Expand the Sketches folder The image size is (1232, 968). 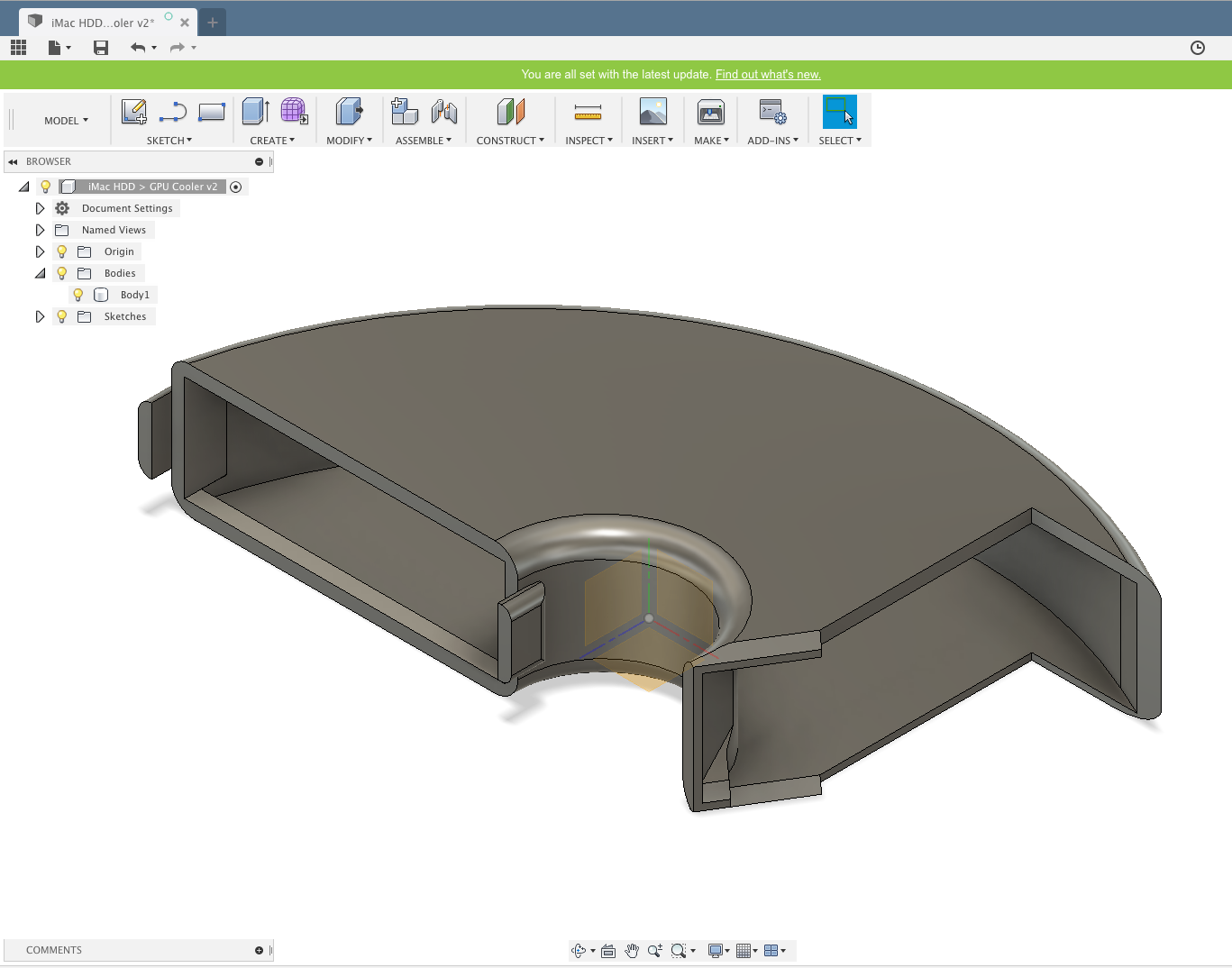click(x=40, y=316)
